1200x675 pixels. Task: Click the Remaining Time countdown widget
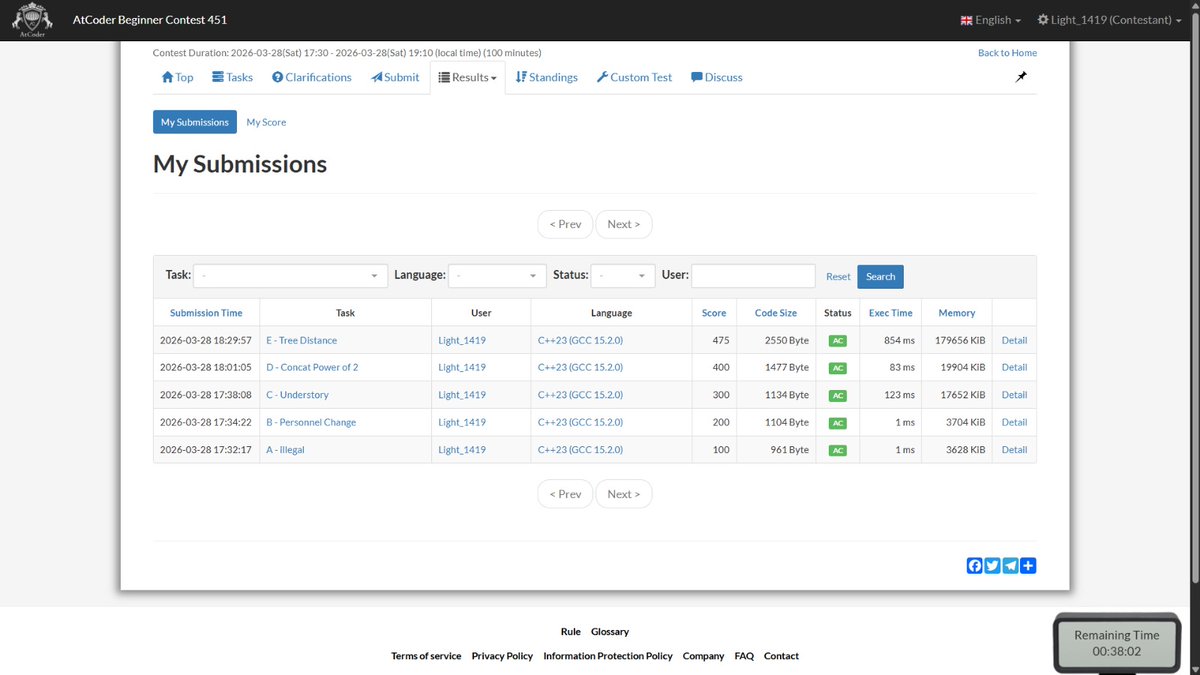tap(1117, 643)
